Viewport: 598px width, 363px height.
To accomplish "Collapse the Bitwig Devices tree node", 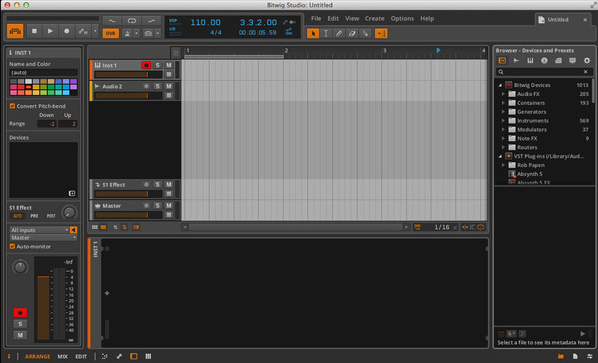I will [x=500, y=85].
